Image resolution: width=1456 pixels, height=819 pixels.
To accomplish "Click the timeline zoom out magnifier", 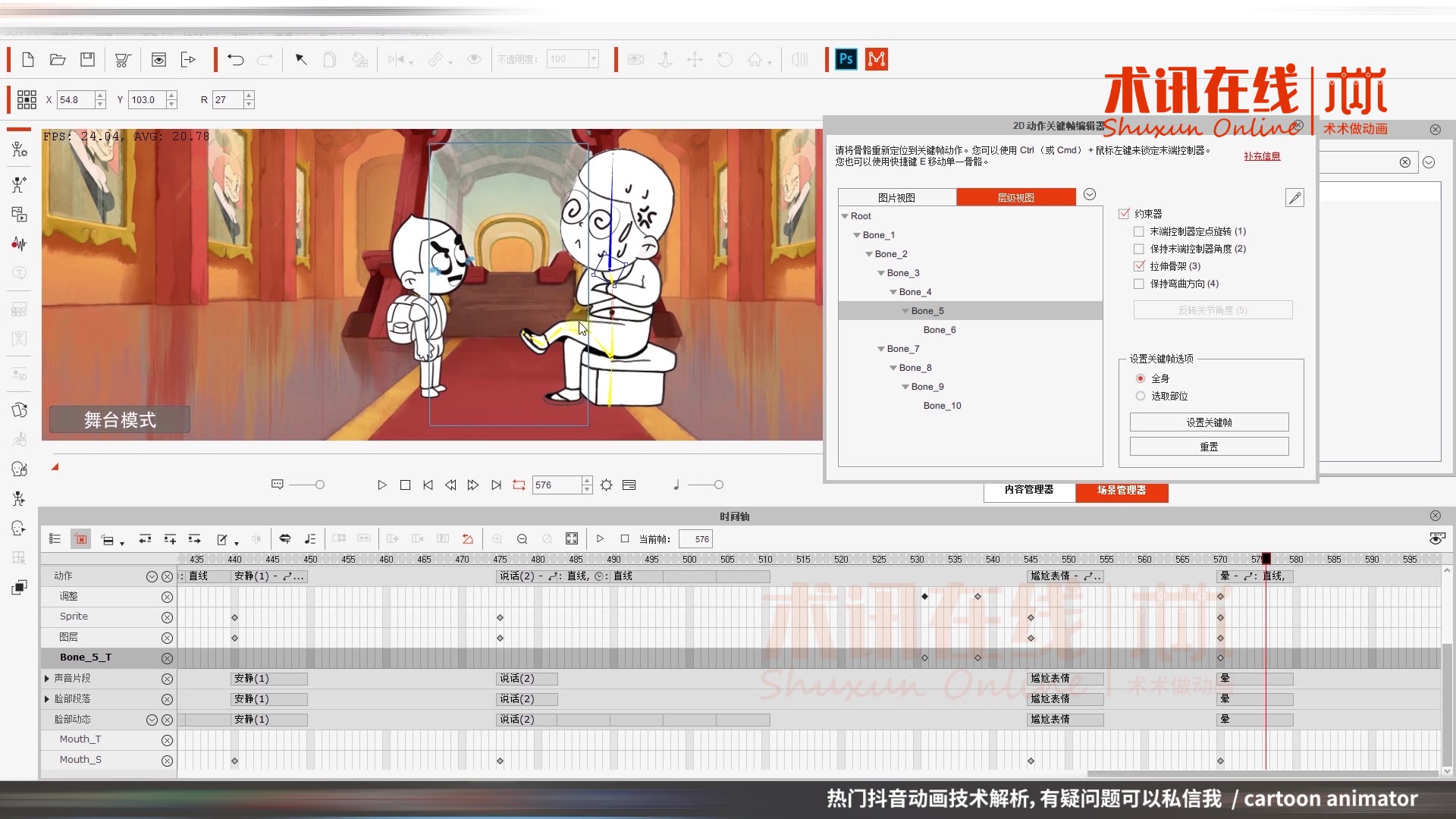I will point(522,539).
